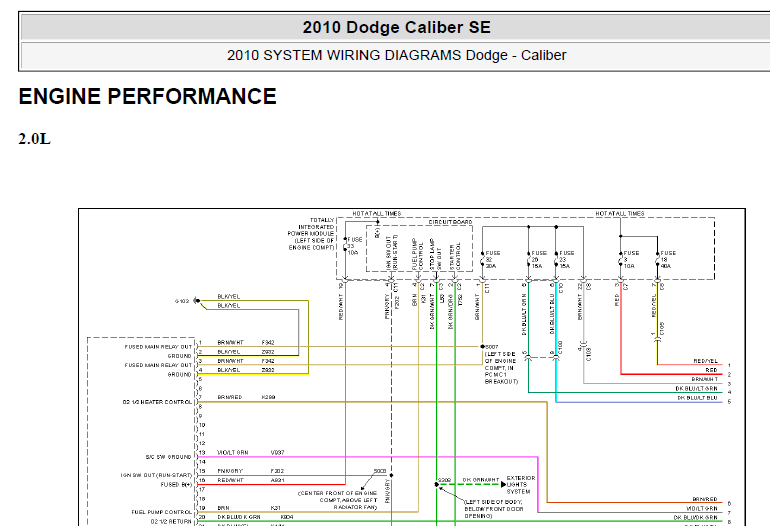Click the "PNK/GRY" label on pin 15 wire
This screenshot has height=526, width=770.
(230, 471)
